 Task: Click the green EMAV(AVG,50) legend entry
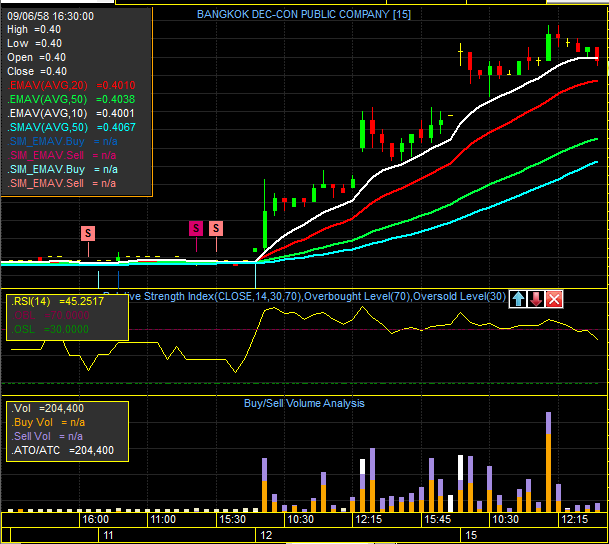pos(71,99)
